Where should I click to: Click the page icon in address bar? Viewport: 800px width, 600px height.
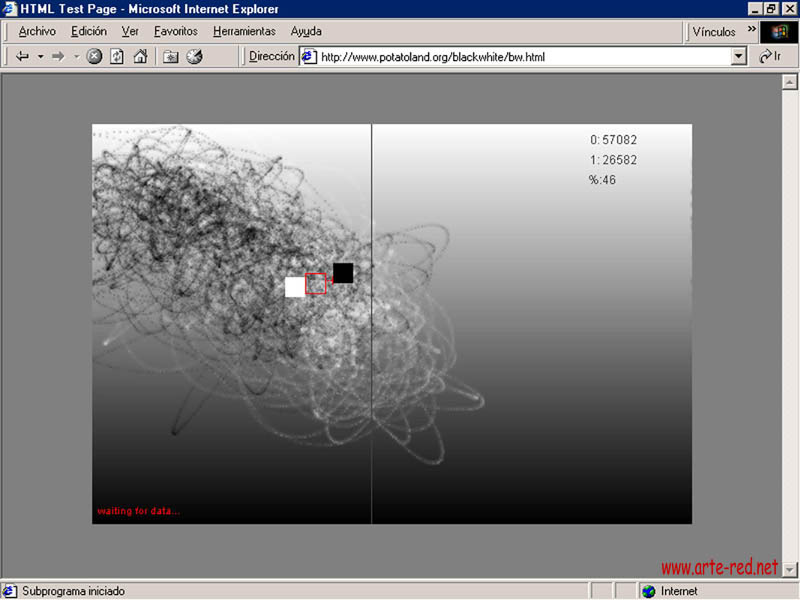(309, 57)
